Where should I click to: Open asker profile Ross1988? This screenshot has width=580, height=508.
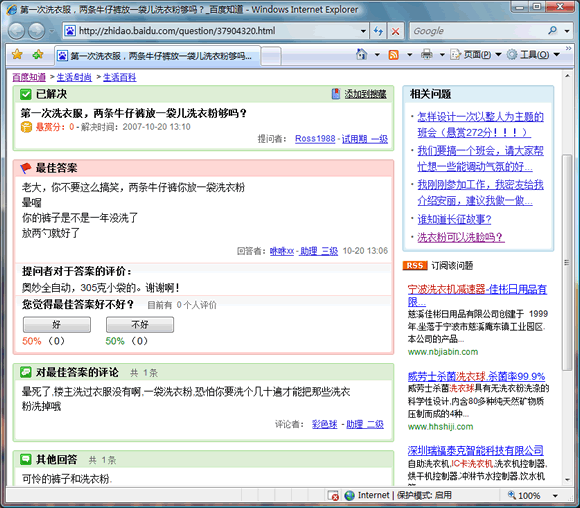pos(315,139)
